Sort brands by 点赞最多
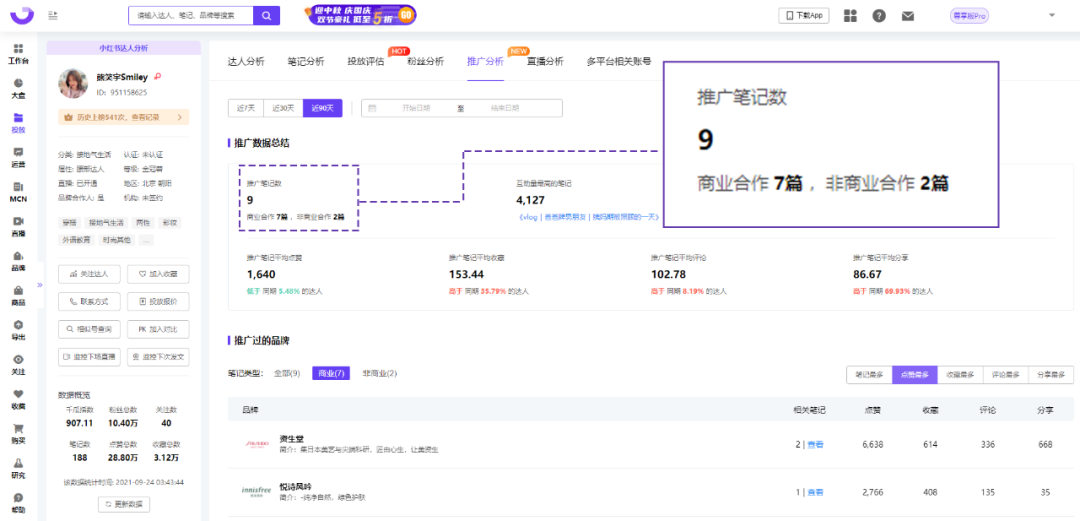 tap(915, 374)
